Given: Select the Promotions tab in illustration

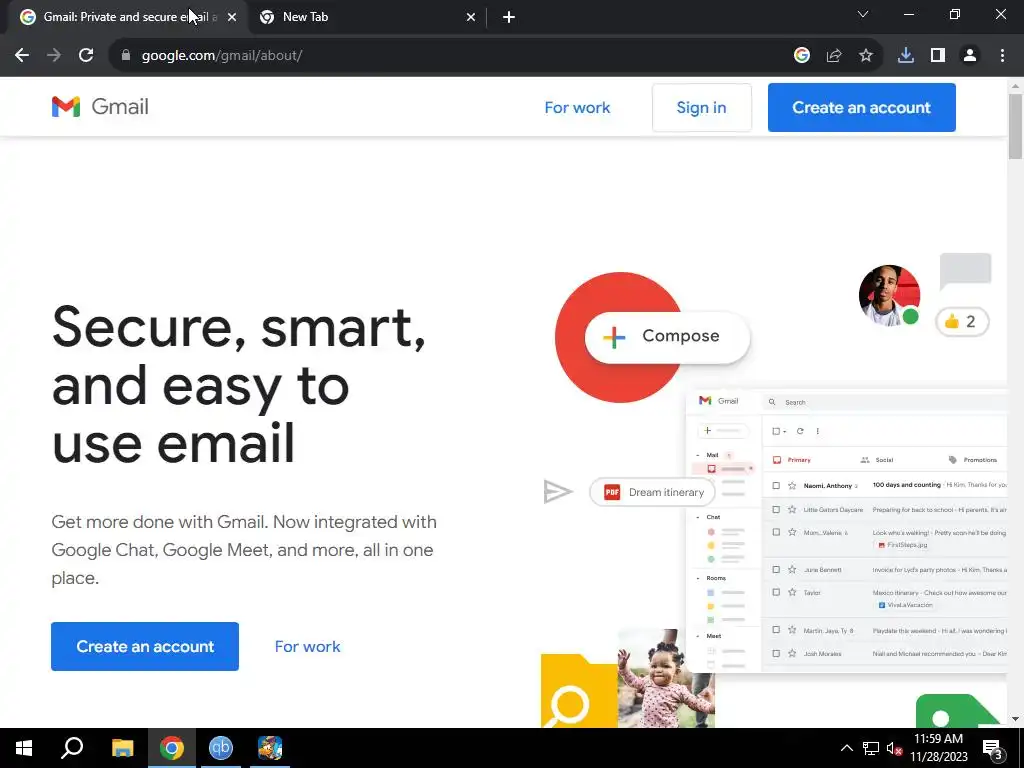Looking at the screenshot, I should [972, 460].
